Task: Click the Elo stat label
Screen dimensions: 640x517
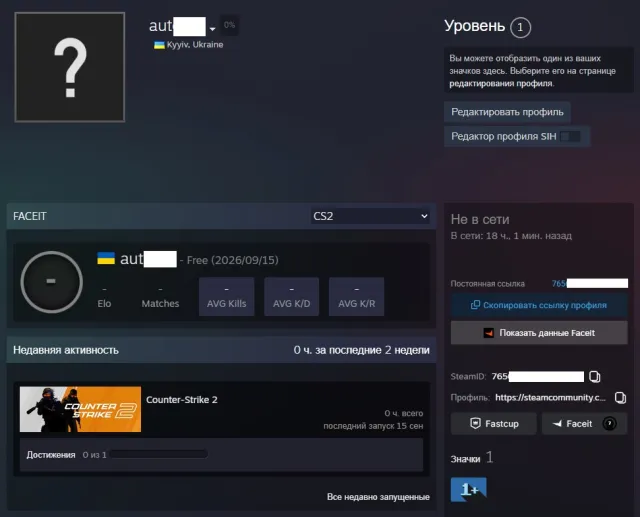Action: point(104,304)
